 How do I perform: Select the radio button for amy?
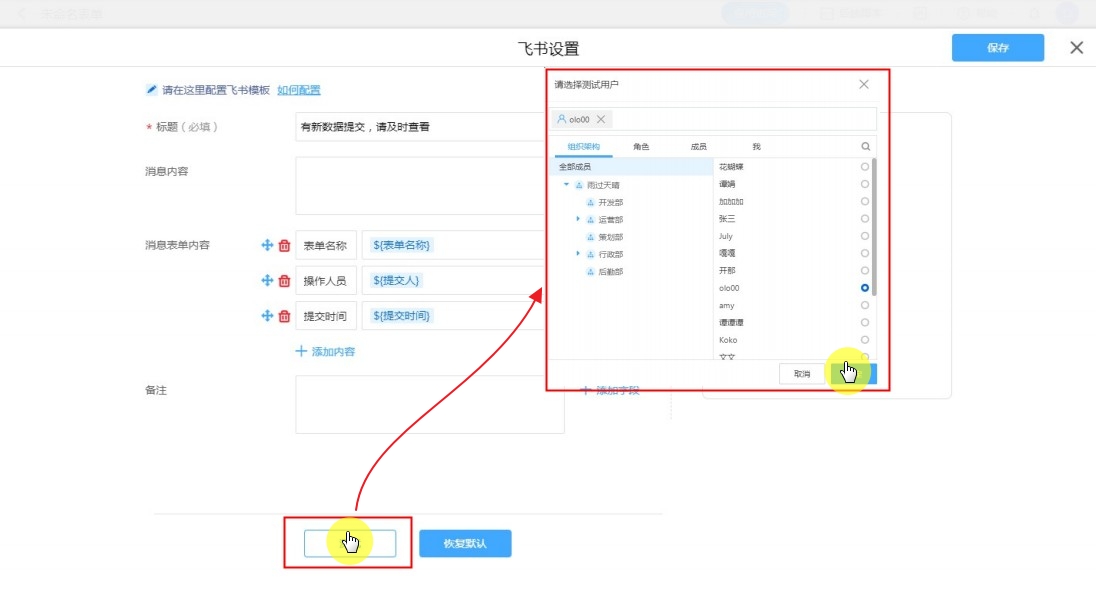pos(865,305)
